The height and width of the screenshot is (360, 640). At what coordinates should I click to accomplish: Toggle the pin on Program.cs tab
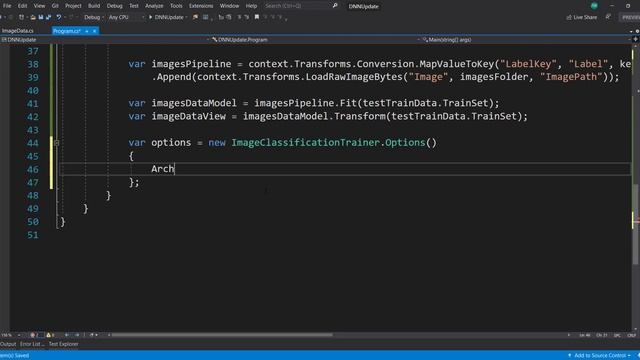point(87,31)
